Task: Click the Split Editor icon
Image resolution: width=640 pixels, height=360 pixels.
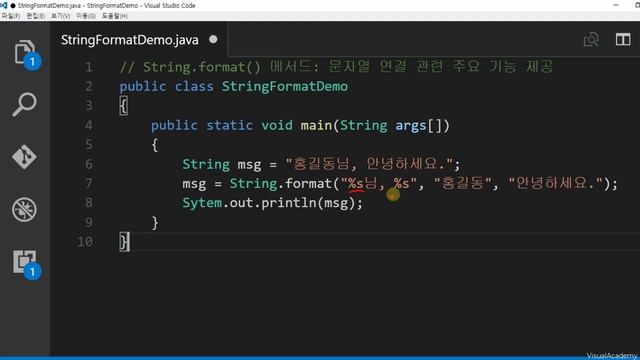Action: click(x=623, y=40)
